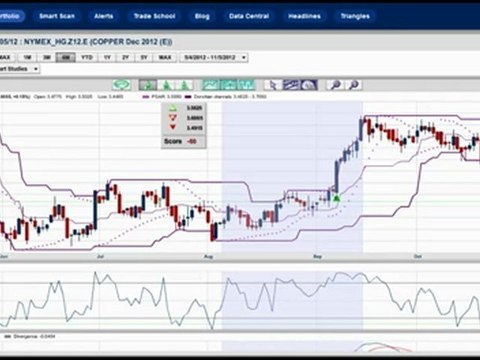Click the second magnifier zoom icon
The height and width of the screenshot is (360, 480).
[x=353, y=85]
